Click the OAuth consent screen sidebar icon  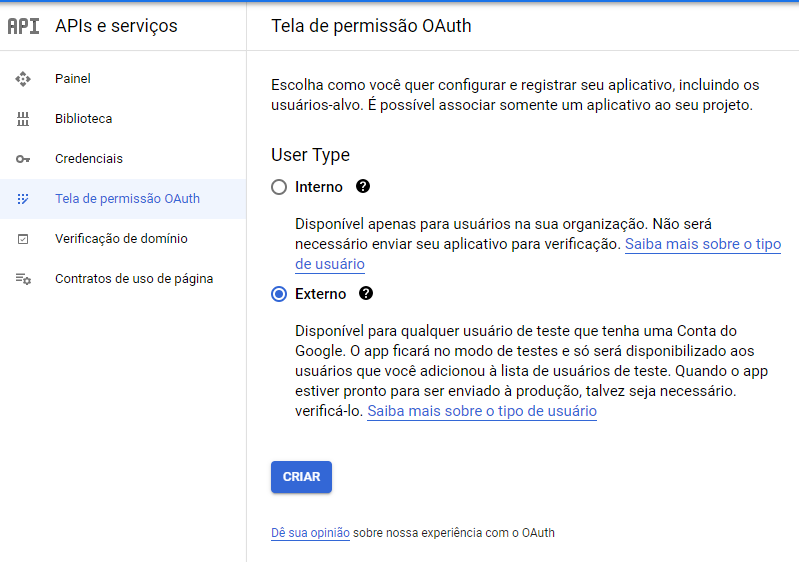coord(23,199)
